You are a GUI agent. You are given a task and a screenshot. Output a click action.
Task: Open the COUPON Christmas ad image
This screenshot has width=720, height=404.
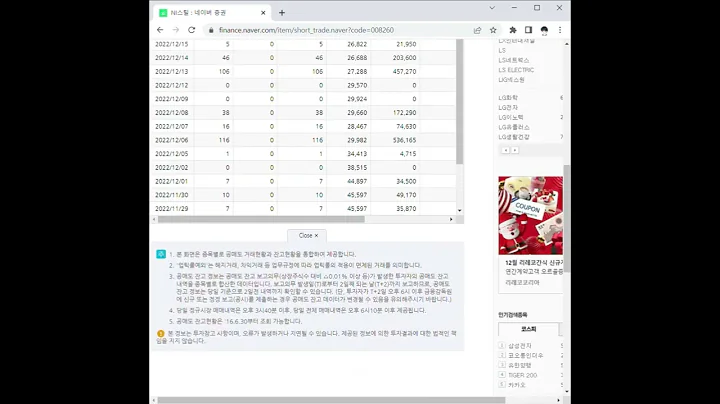click(x=530, y=215)
